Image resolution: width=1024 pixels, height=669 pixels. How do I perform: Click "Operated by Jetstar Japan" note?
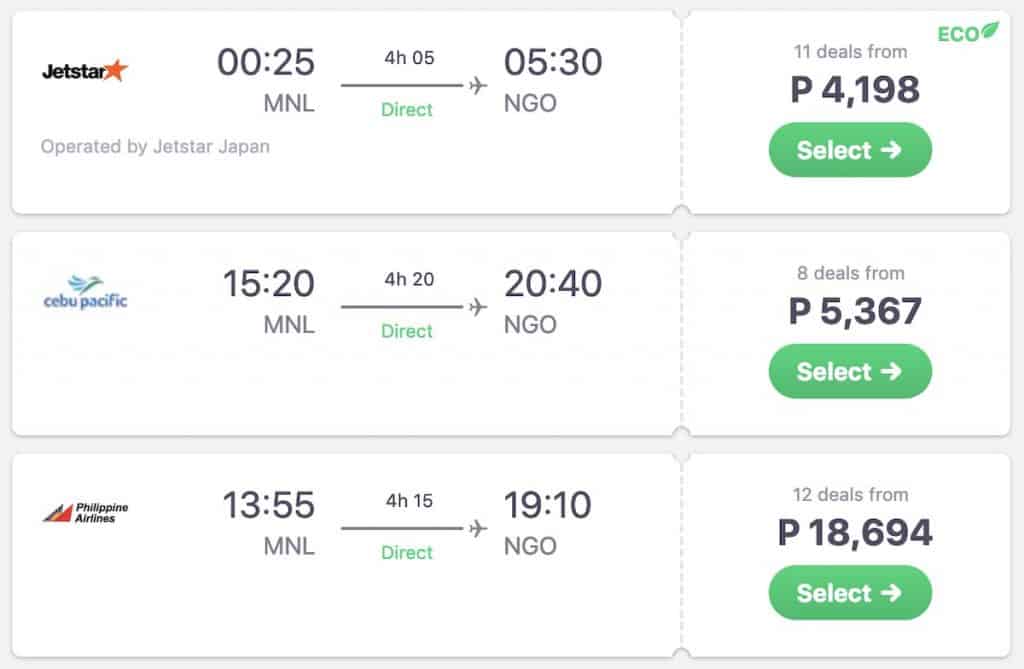(x=155, y=146)
